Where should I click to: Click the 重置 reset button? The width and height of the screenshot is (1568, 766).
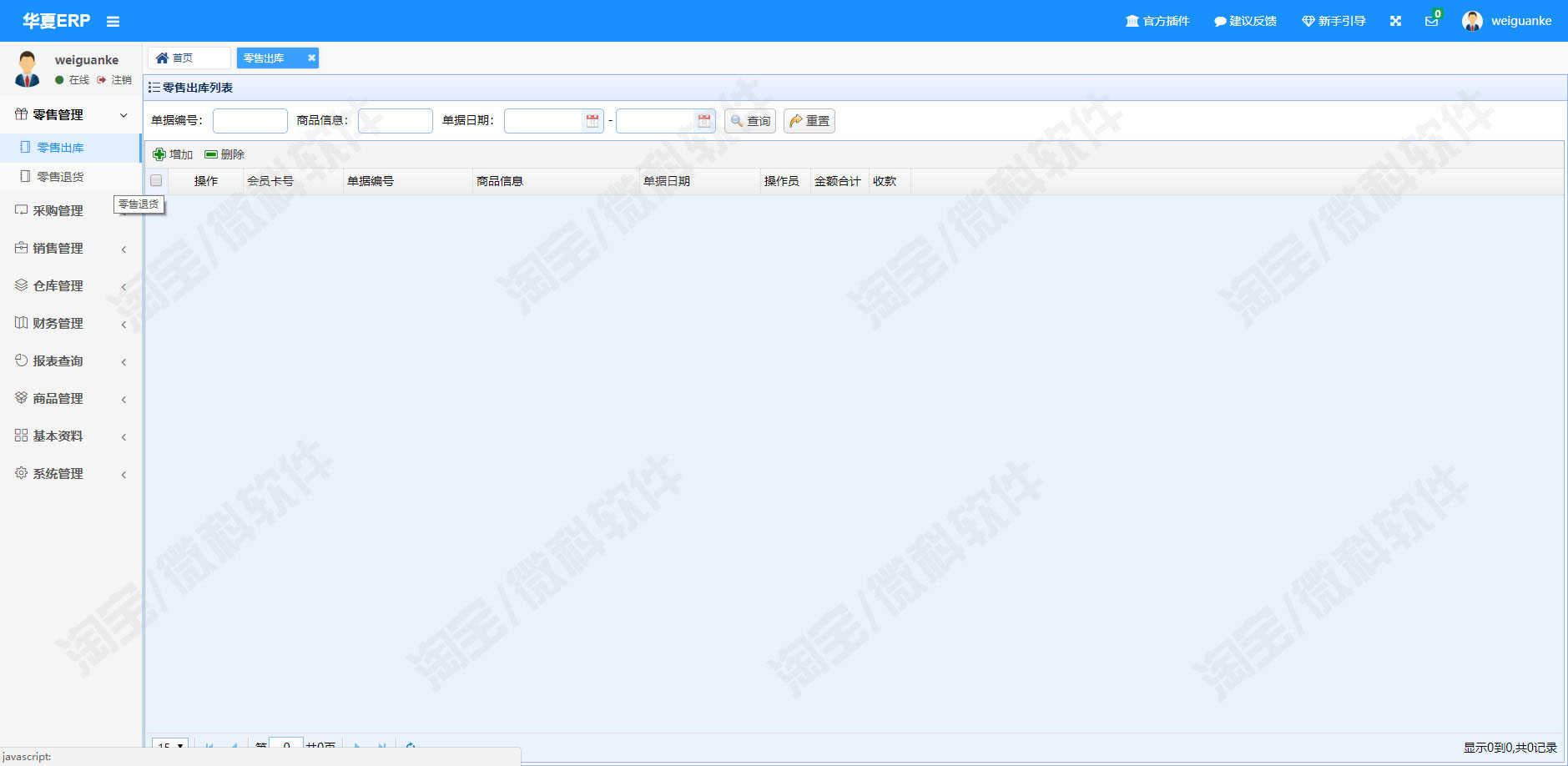pos(809,121)
